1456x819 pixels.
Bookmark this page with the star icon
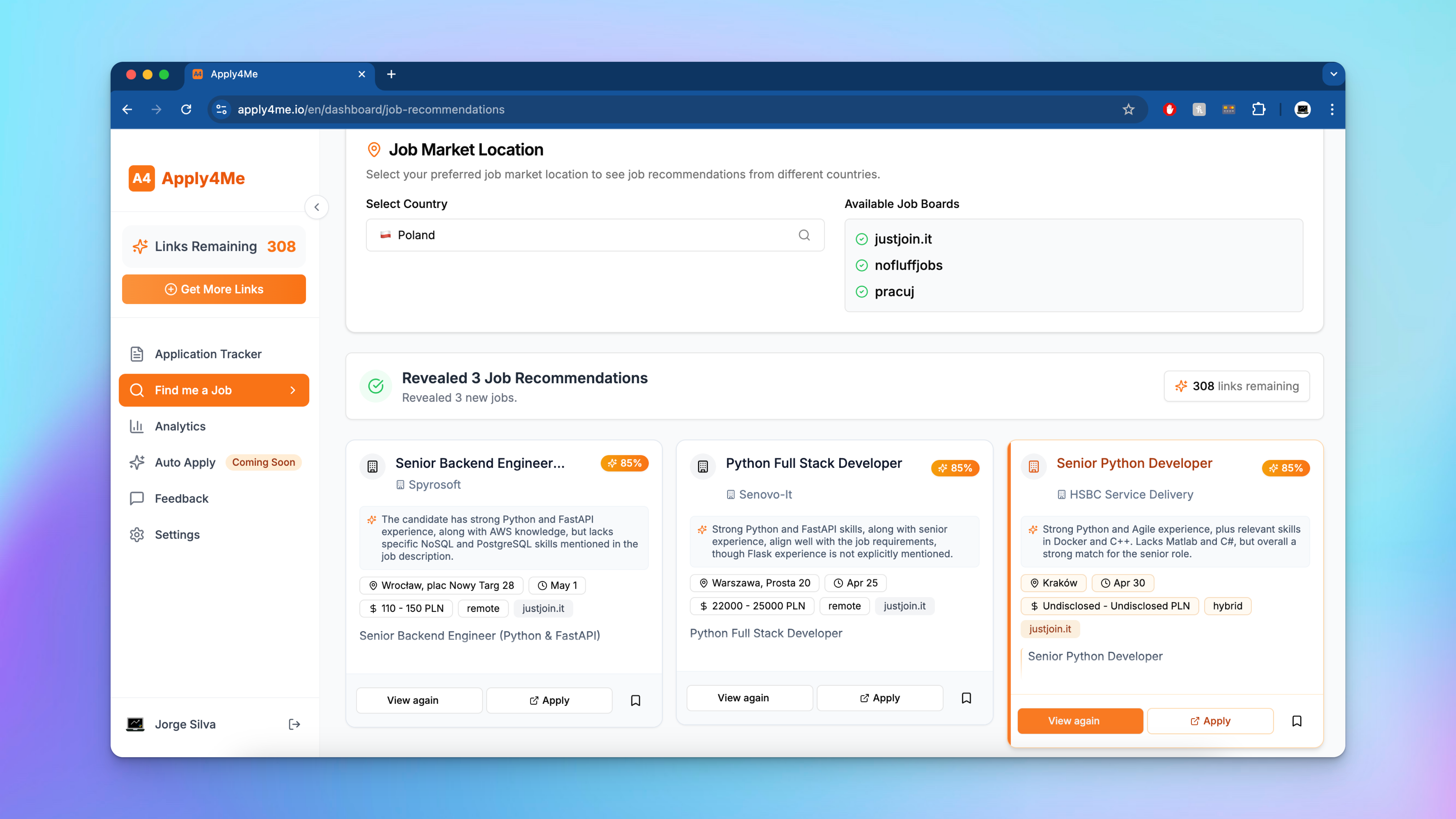[x=1128, y=110]
